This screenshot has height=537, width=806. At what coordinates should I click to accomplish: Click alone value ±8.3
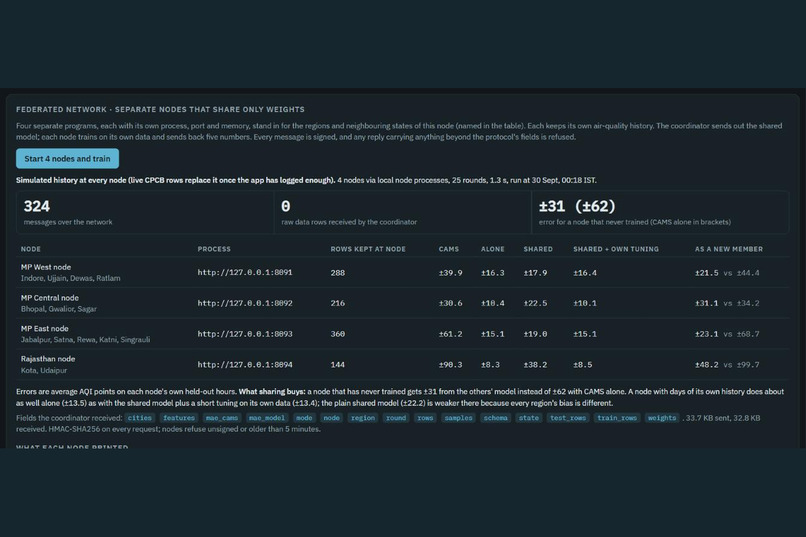(x=490, y=365)
